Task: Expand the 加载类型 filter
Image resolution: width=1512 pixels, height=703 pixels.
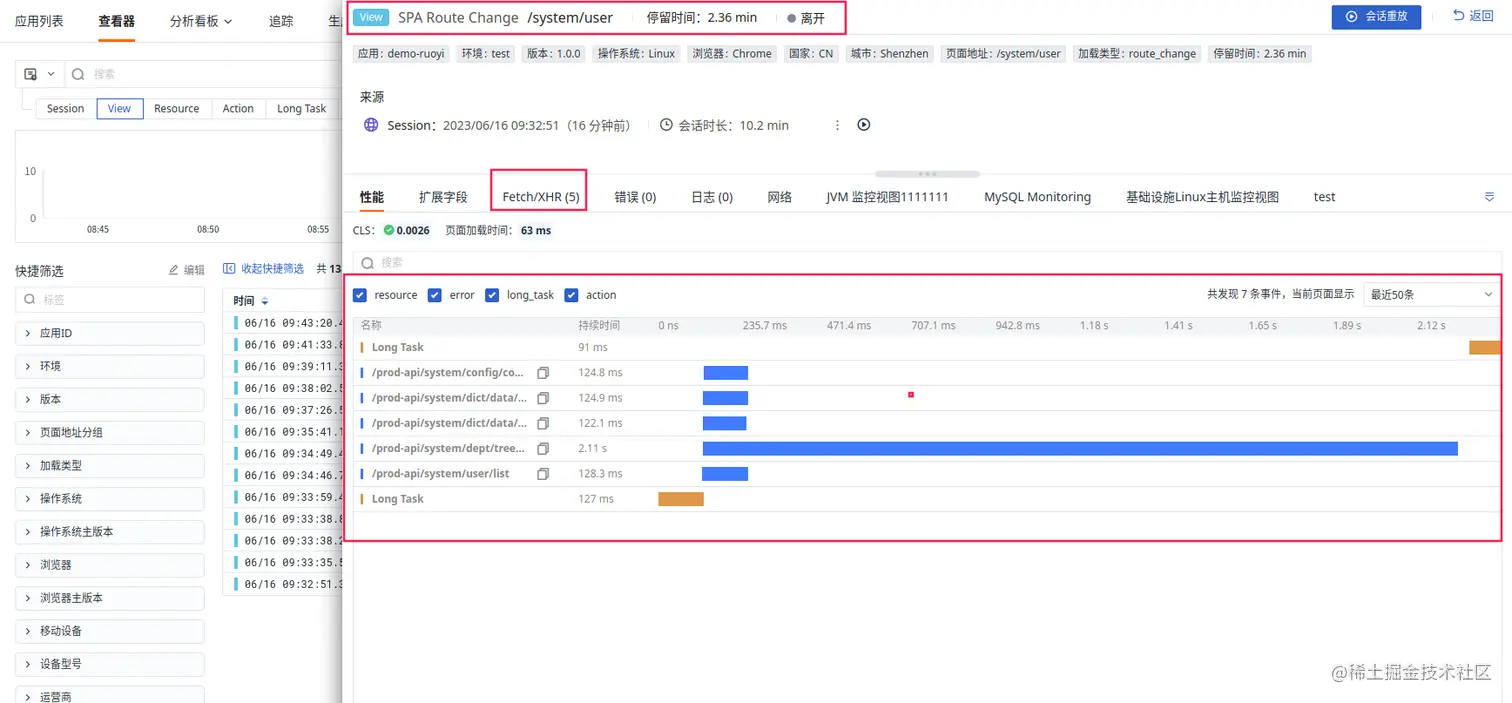Action: click(x=110, y=465)
